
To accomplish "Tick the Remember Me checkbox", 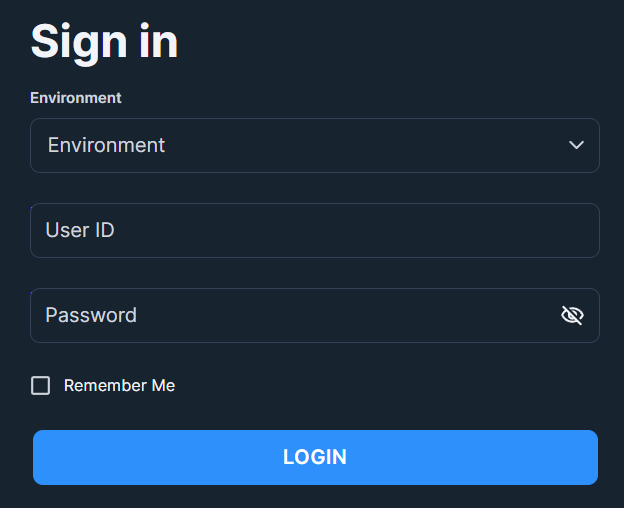I will click(41, 385).
